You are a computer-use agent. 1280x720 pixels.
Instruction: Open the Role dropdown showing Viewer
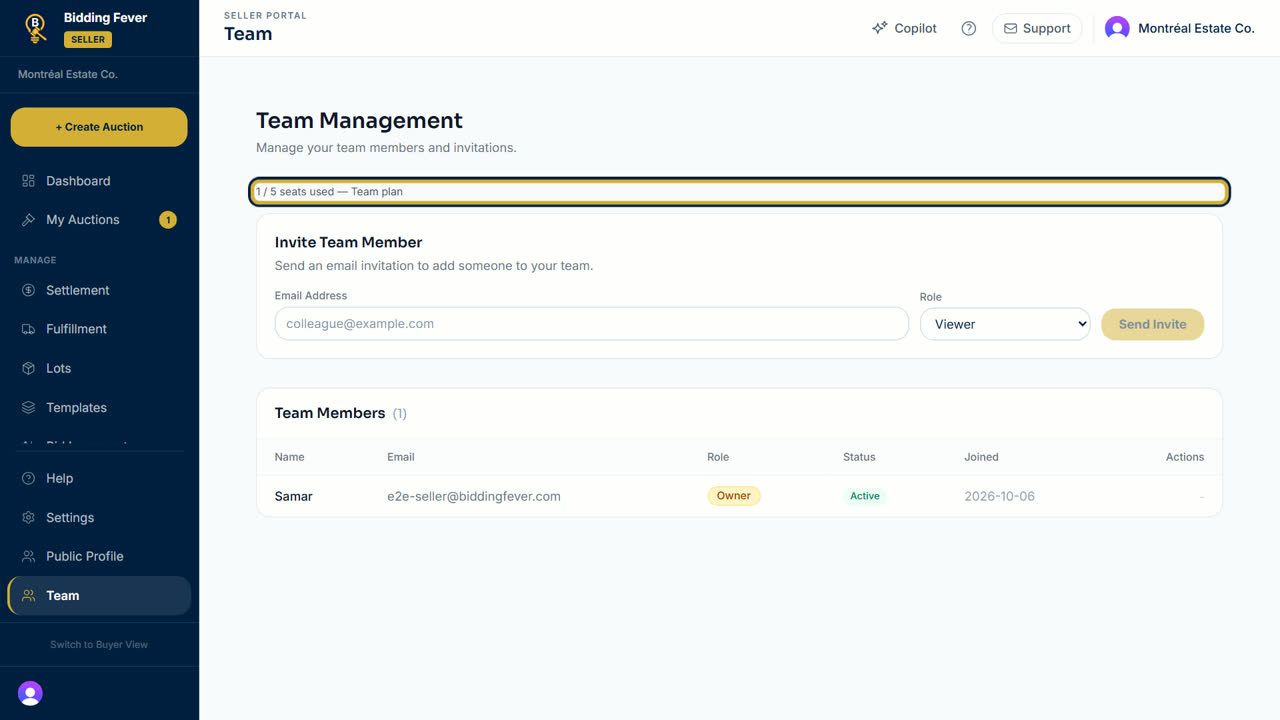1005,324
